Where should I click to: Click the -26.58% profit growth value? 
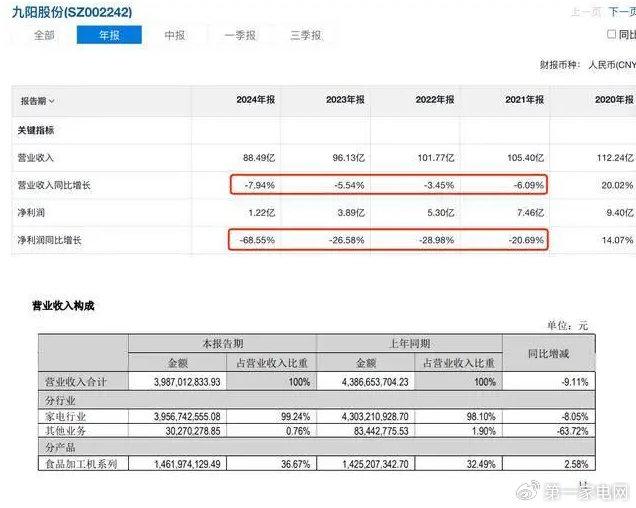(347, 240)
